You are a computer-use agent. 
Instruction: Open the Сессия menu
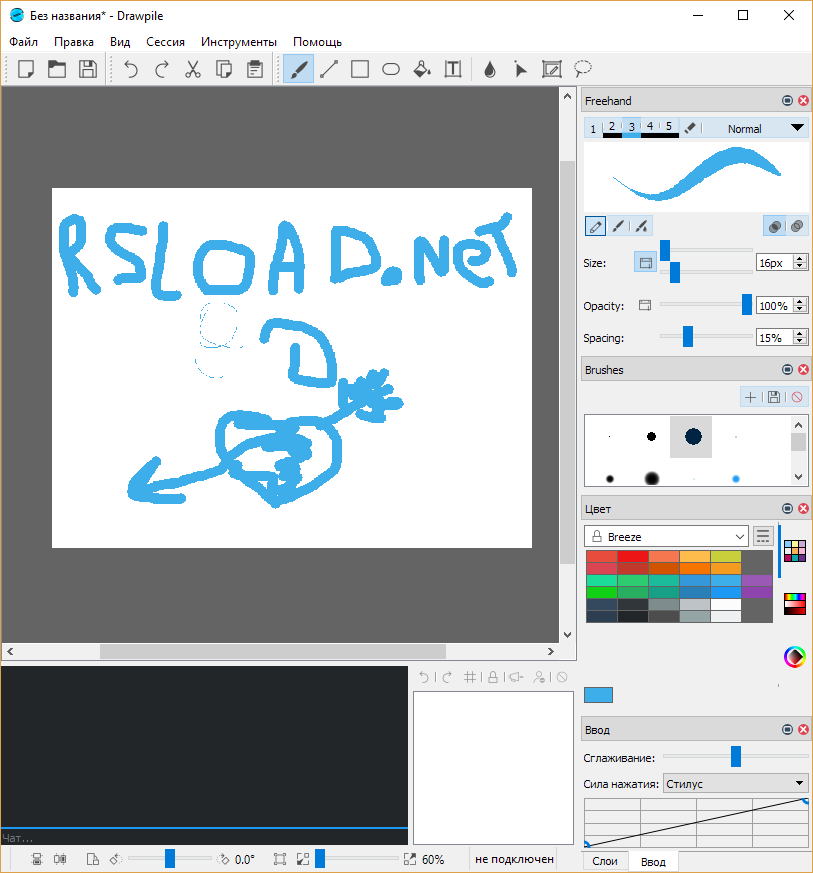tap(165, 42)
